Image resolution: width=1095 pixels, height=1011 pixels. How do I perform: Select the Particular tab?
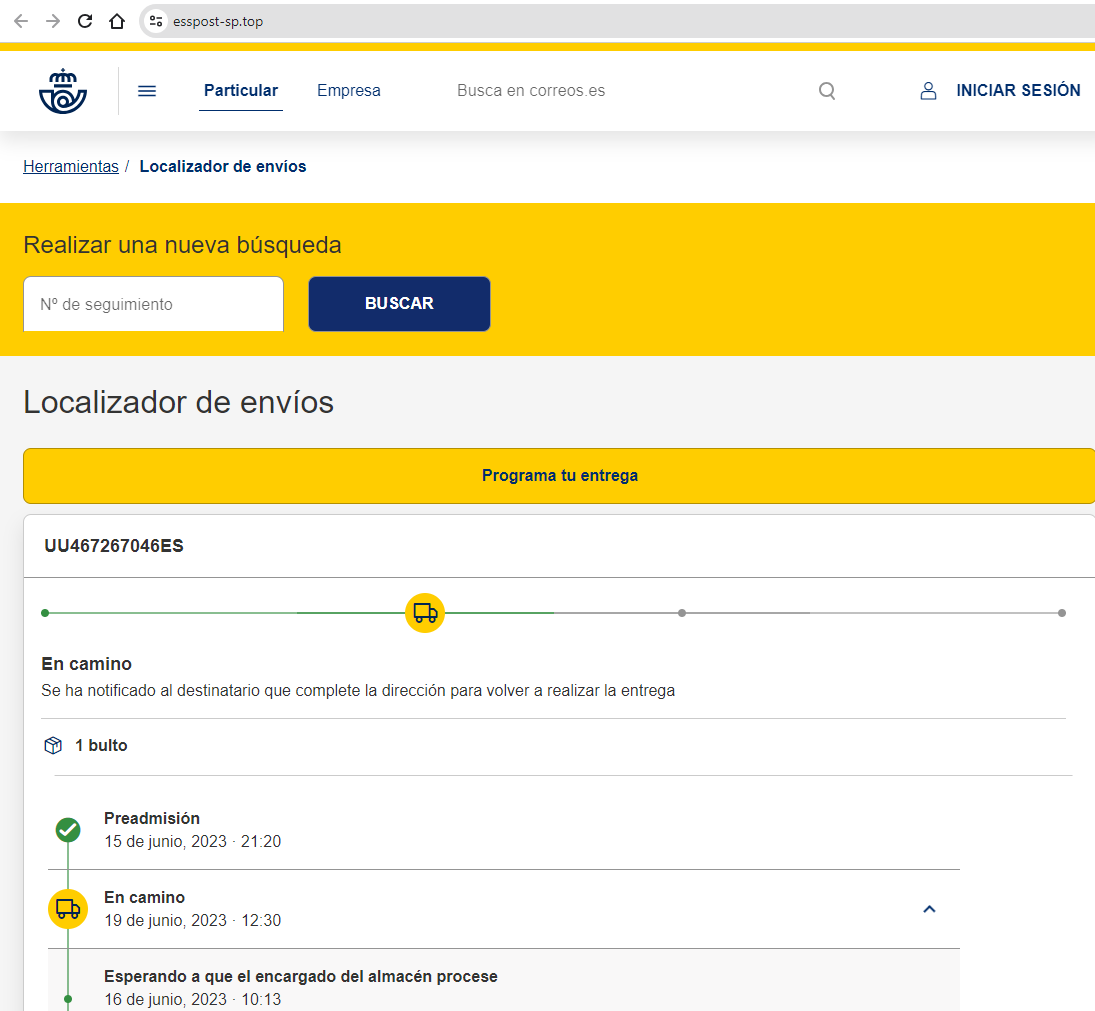tap(241, 91)
